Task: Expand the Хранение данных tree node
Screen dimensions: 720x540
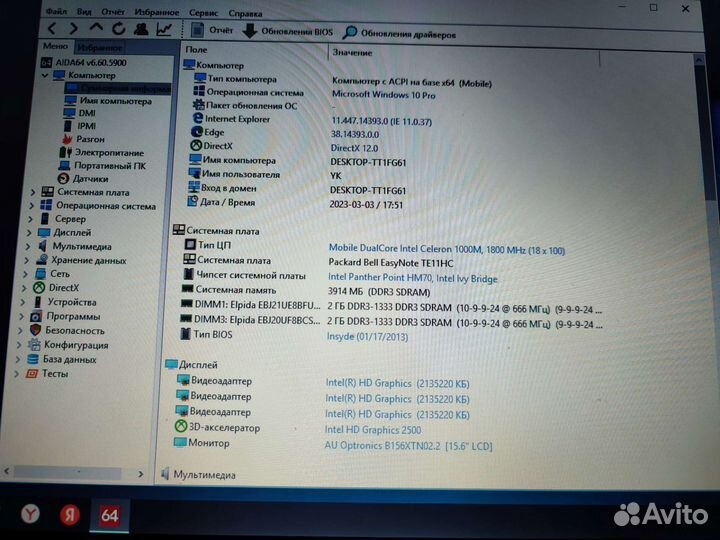Action: [x=26, y=260]
